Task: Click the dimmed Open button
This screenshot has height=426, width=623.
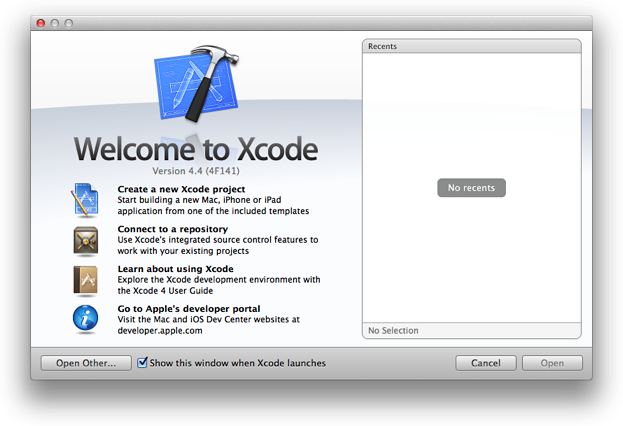Action: 552,363
